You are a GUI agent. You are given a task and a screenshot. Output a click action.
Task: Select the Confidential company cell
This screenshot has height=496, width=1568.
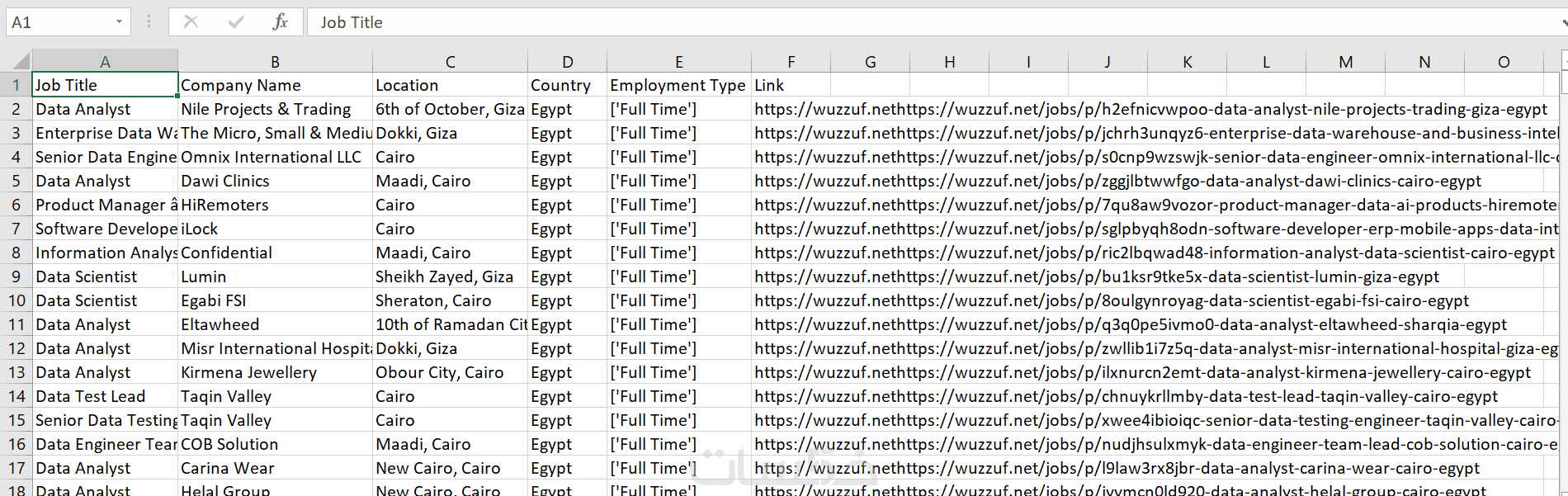pos(275,253)
